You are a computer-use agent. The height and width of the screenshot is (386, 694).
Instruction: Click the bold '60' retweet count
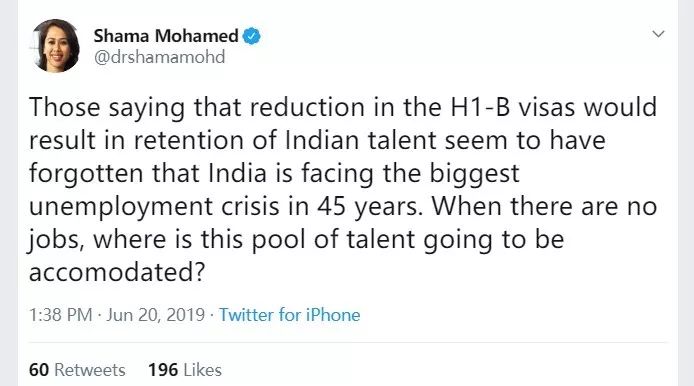coord(39,370)
